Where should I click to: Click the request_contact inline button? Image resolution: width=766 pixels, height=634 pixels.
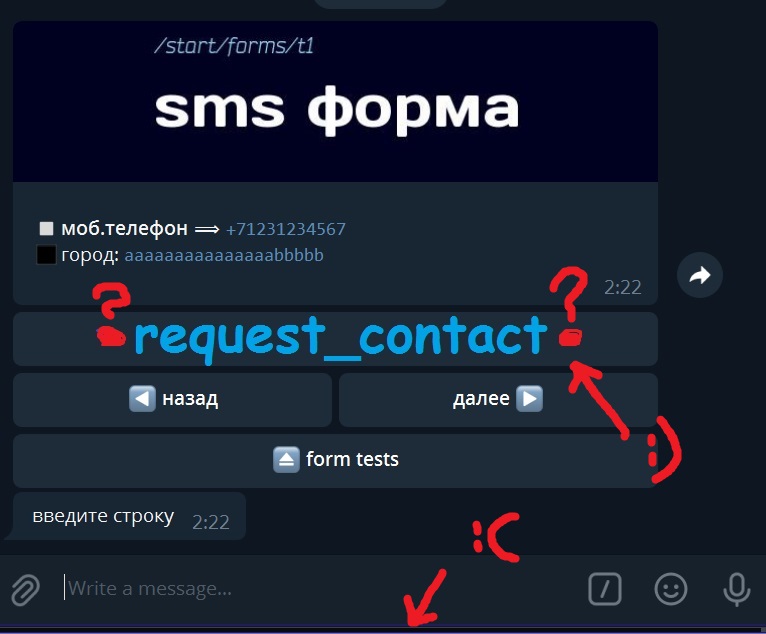tap(335, 339)
